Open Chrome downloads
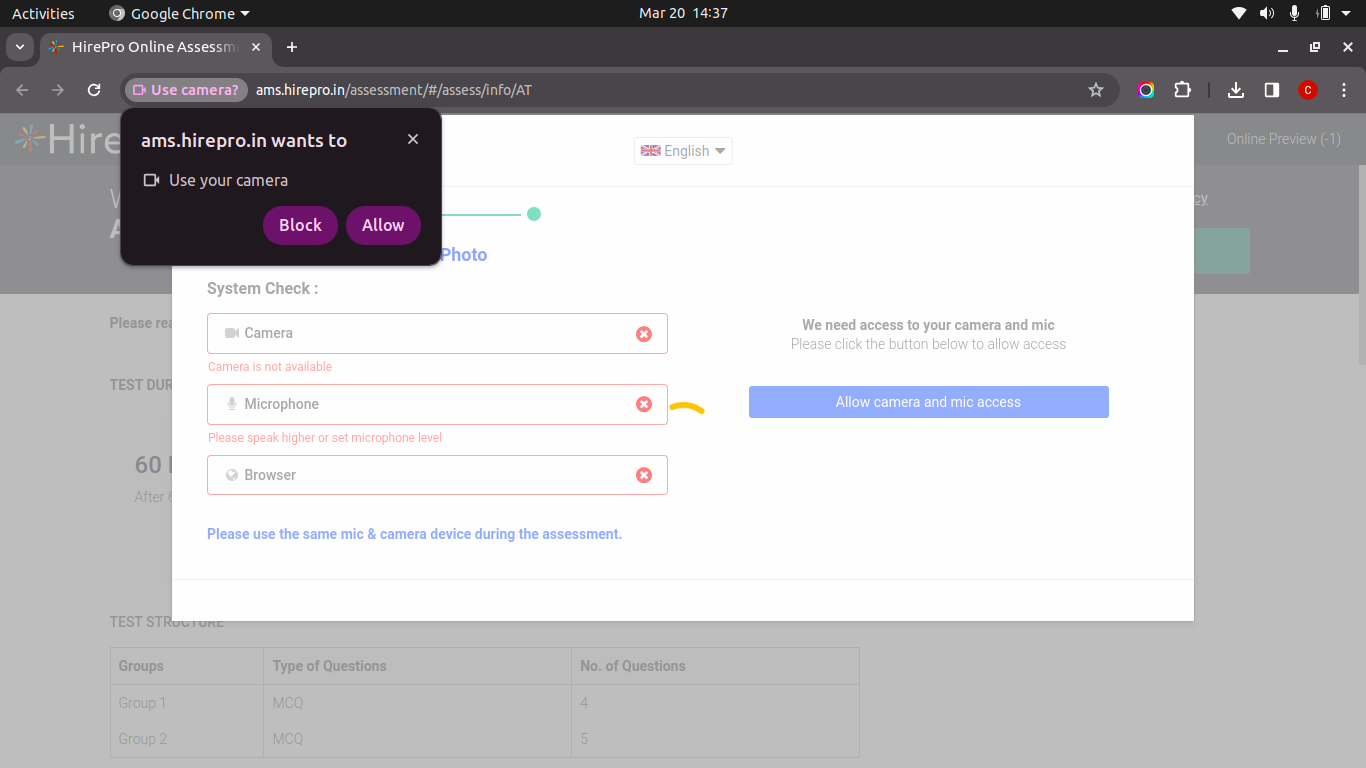1366x768 pixels. coord(1236,90)
